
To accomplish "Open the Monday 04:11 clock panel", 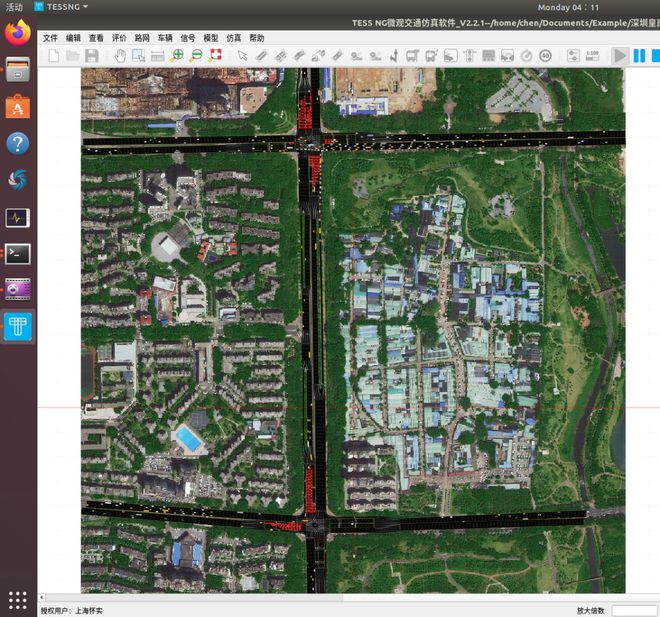I will 568,7.
